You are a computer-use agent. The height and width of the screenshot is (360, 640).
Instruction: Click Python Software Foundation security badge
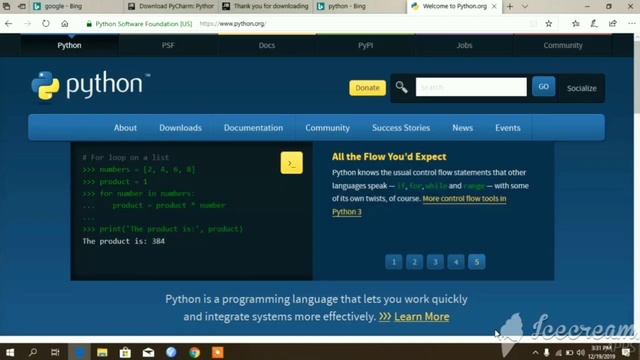[139, 24]
